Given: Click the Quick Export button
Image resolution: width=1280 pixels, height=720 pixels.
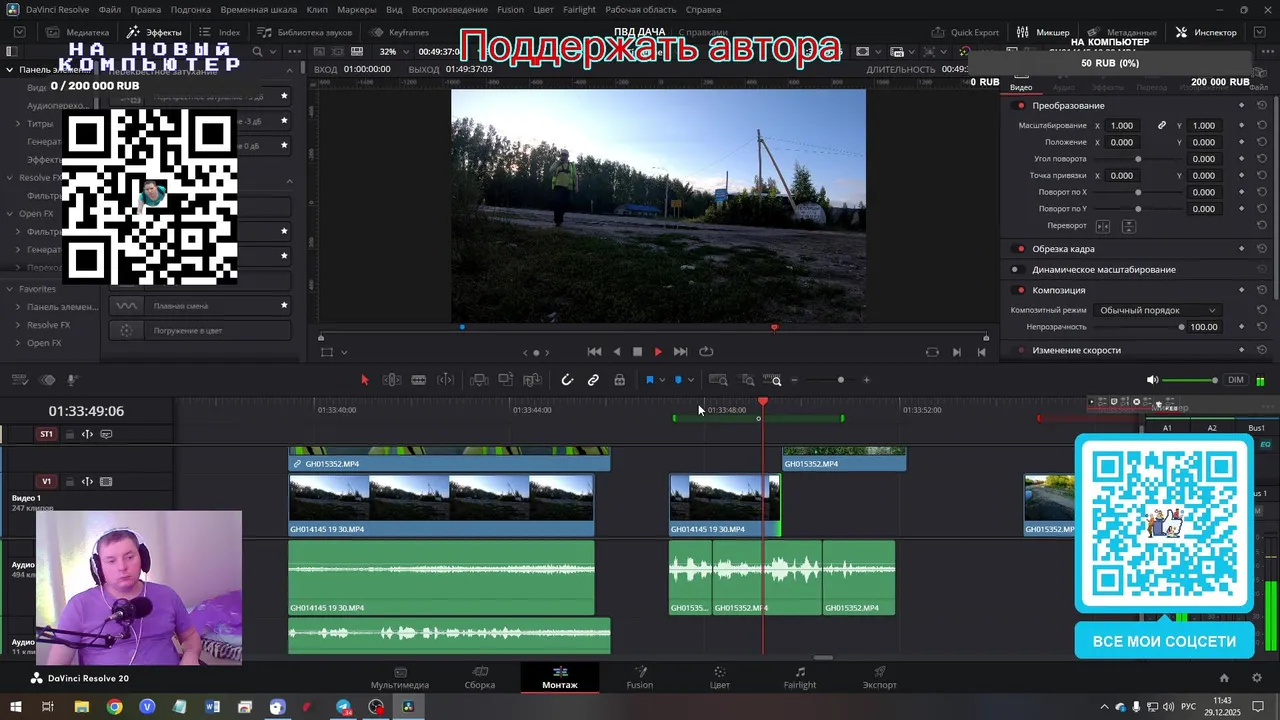Looking at the screenshot, I should (x=964, y=32).
